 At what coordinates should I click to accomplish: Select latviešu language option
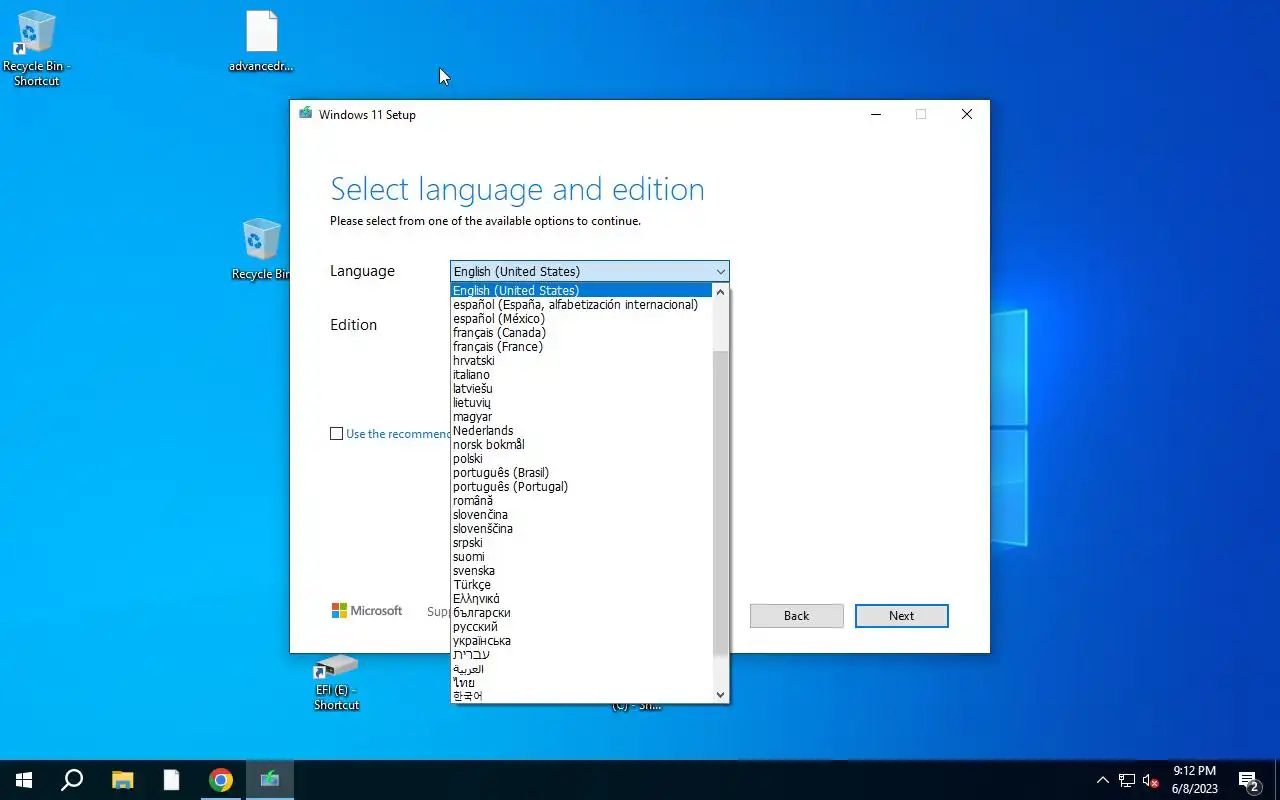pyautogui.click(x=581, y=388)
